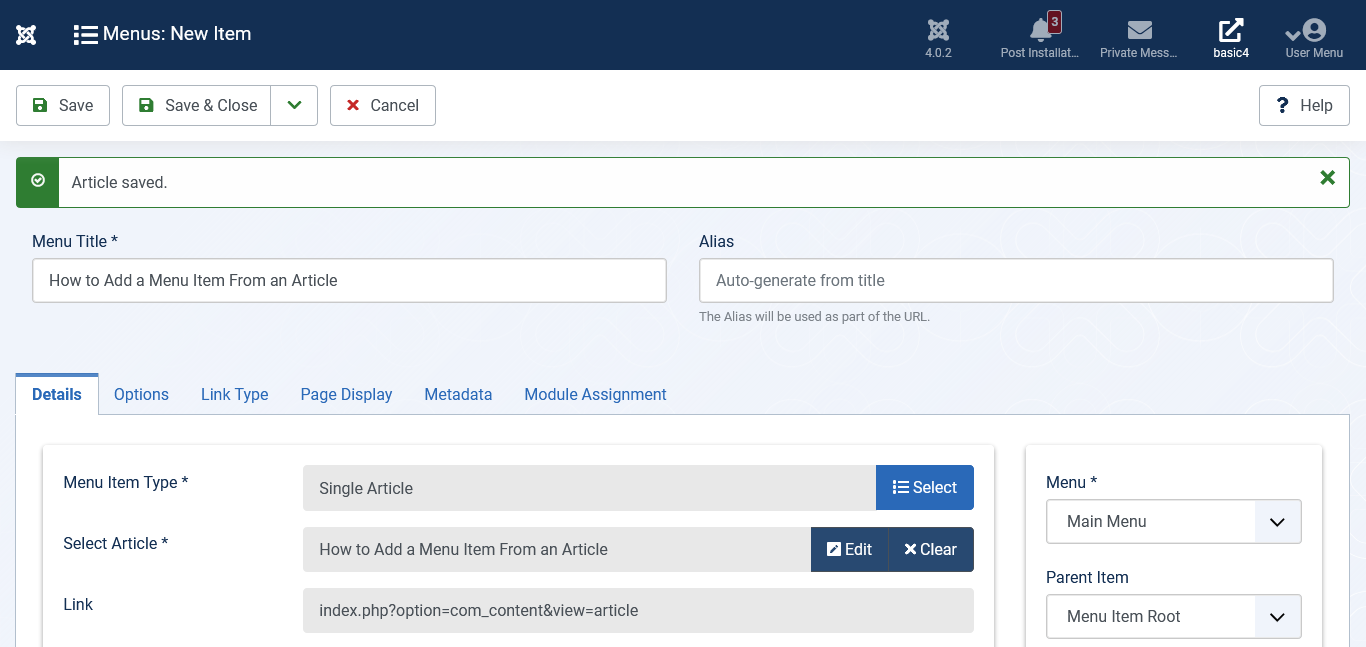Click the Help question mark button
This screenshot has width=1366, height=647.
click(1304, 105)
